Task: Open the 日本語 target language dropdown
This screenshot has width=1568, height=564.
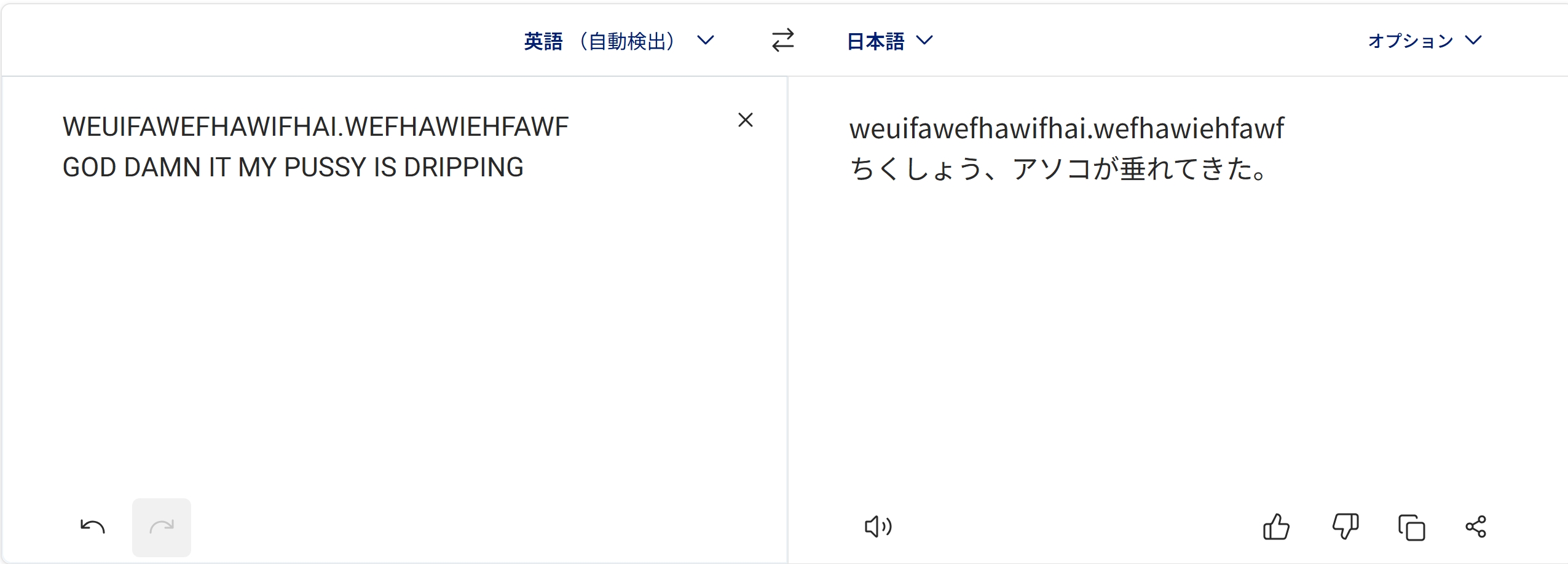Action: 890,41
